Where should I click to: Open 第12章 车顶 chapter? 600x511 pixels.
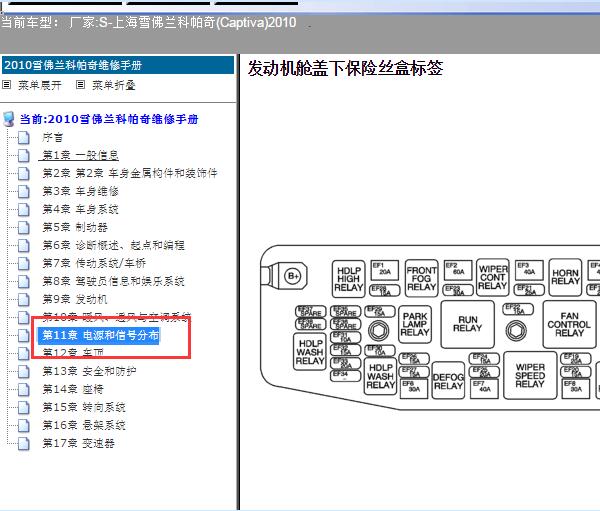tap(73, 353)
